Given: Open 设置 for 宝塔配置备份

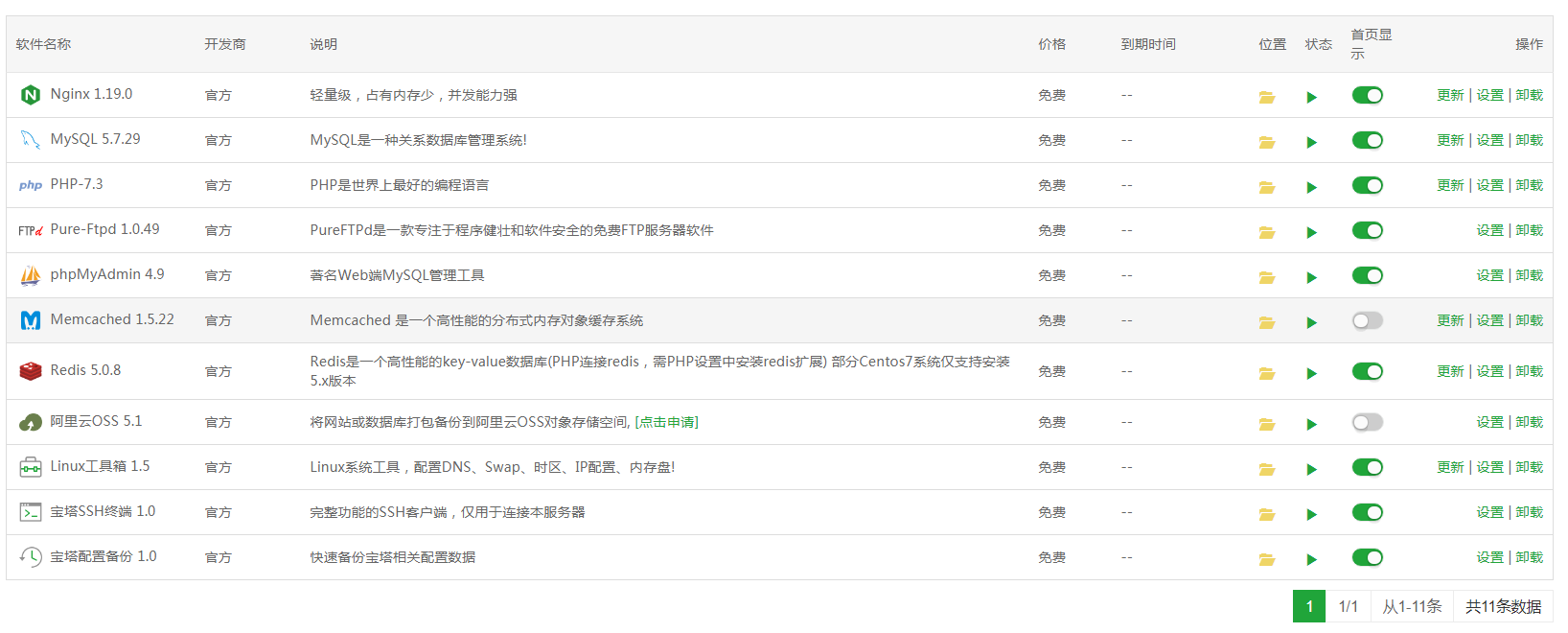Looking at the screenshot, I should coord(1489,557).
